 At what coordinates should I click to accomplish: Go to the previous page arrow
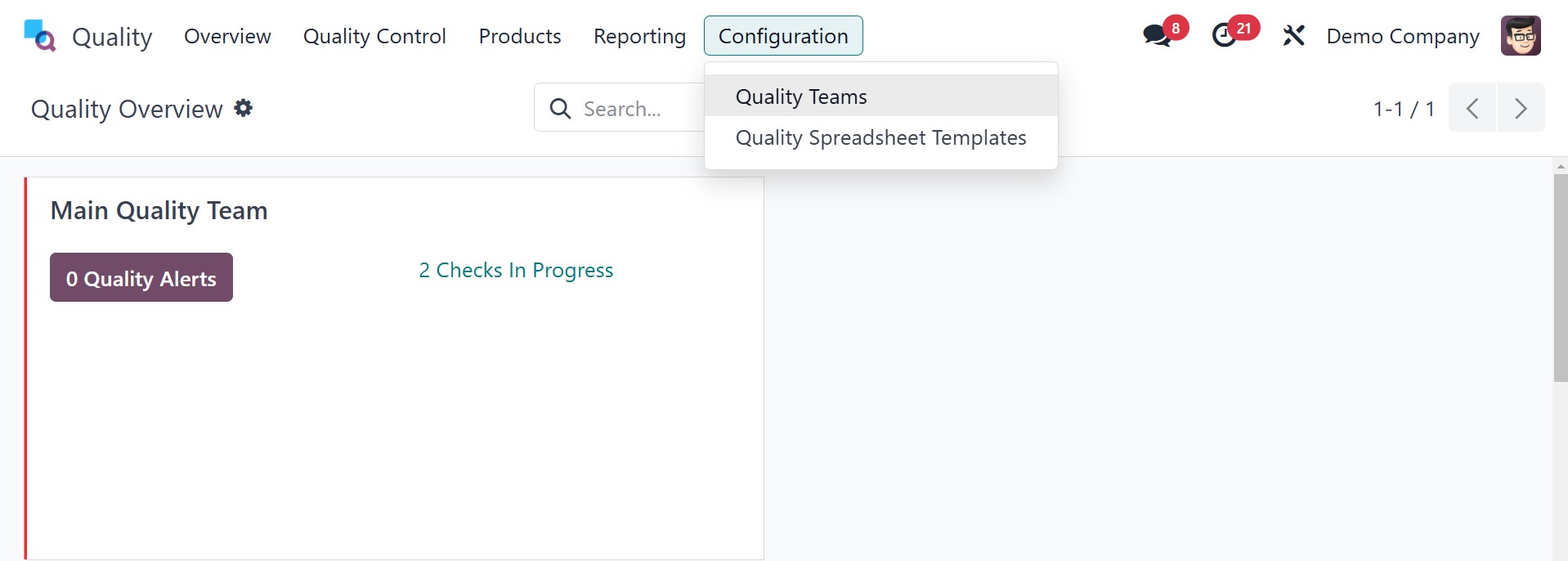1472,108
